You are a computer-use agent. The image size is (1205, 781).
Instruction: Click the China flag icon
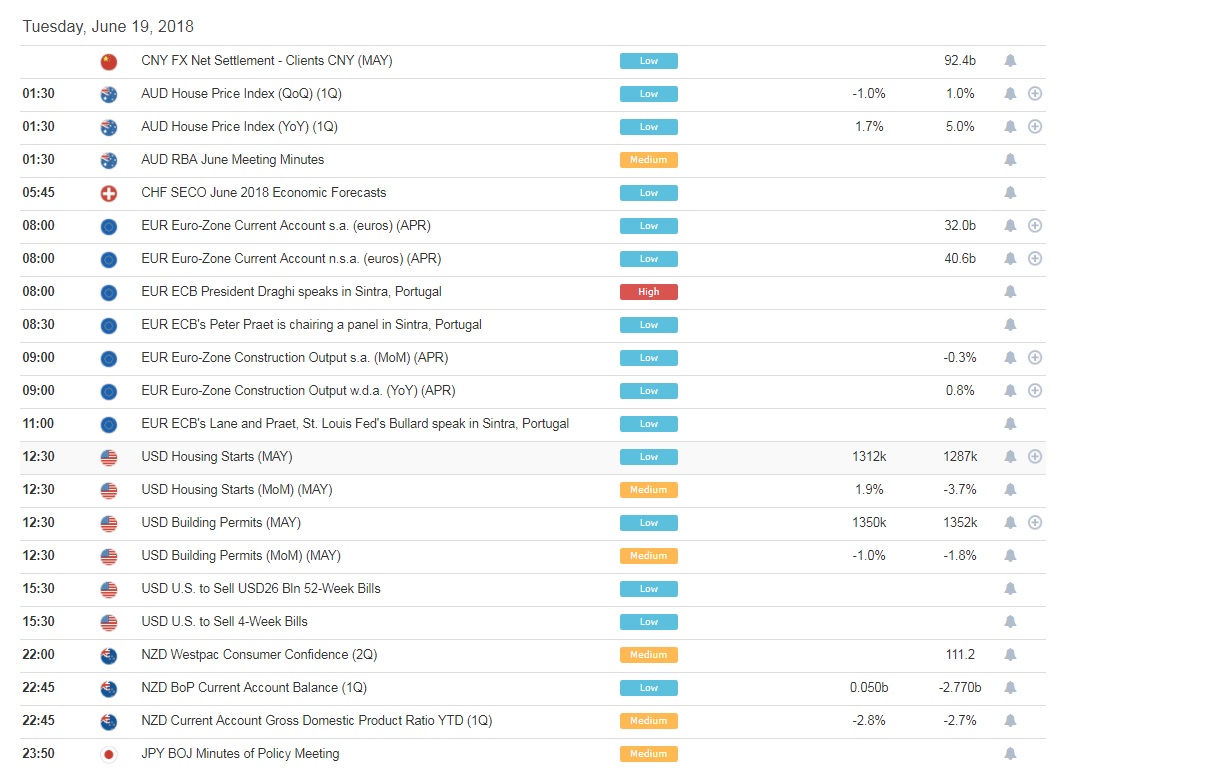coord(109,62)
